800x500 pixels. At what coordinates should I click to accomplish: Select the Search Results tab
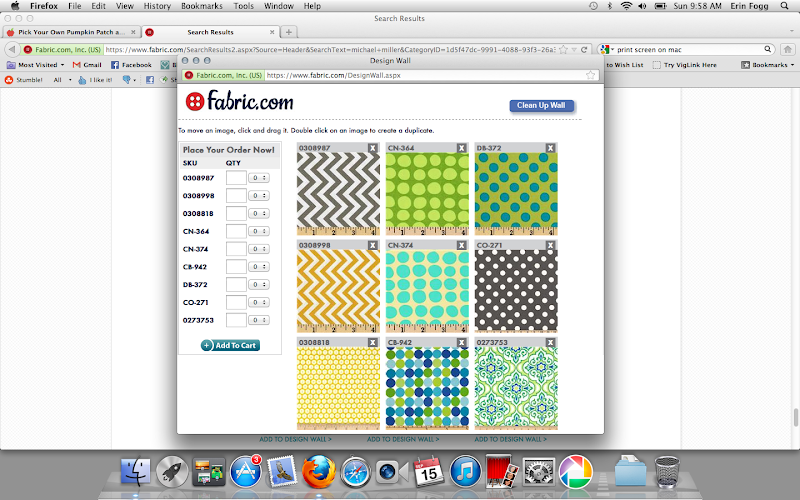tap(210, 32)
